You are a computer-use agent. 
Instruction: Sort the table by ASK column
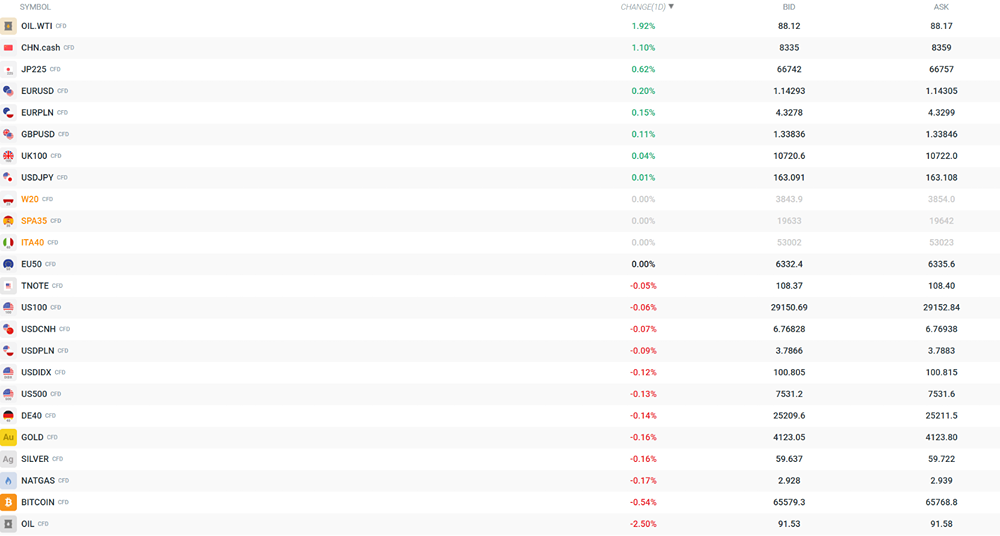point(941,7)
